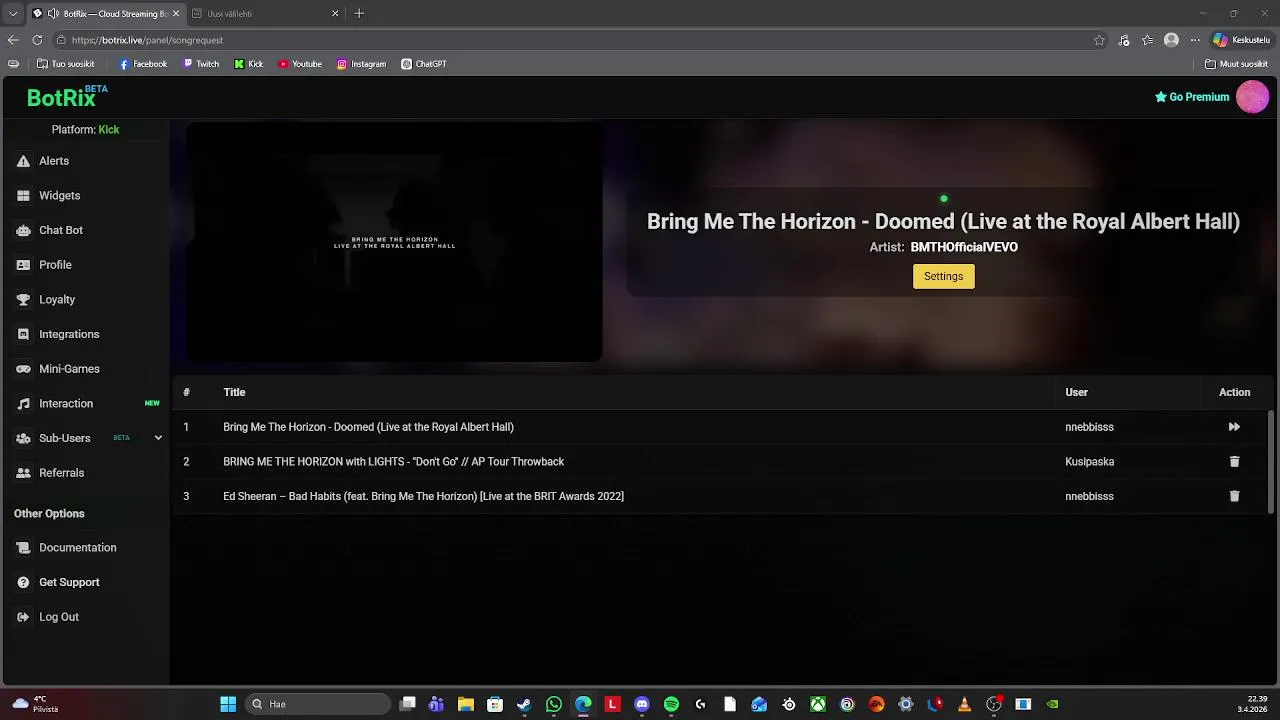Open the Keskustelu Copilot button
The width and height of the screenshot is (1280, 720).
click(x=1241, y=40)
